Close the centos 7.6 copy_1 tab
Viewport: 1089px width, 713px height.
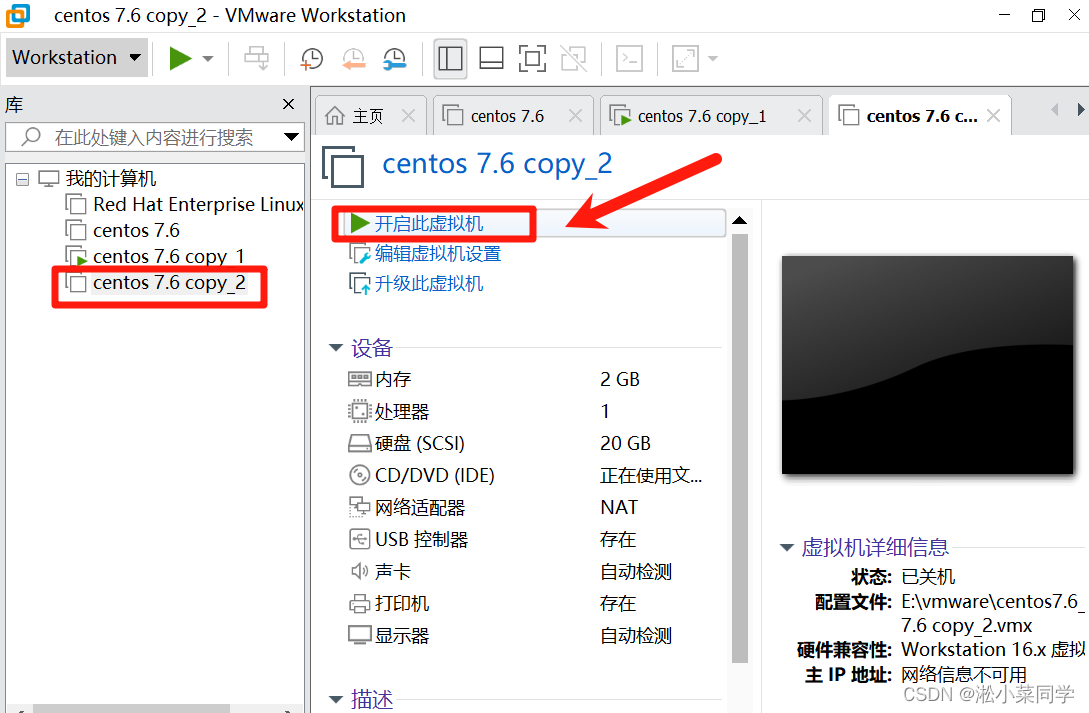[804, 116]
